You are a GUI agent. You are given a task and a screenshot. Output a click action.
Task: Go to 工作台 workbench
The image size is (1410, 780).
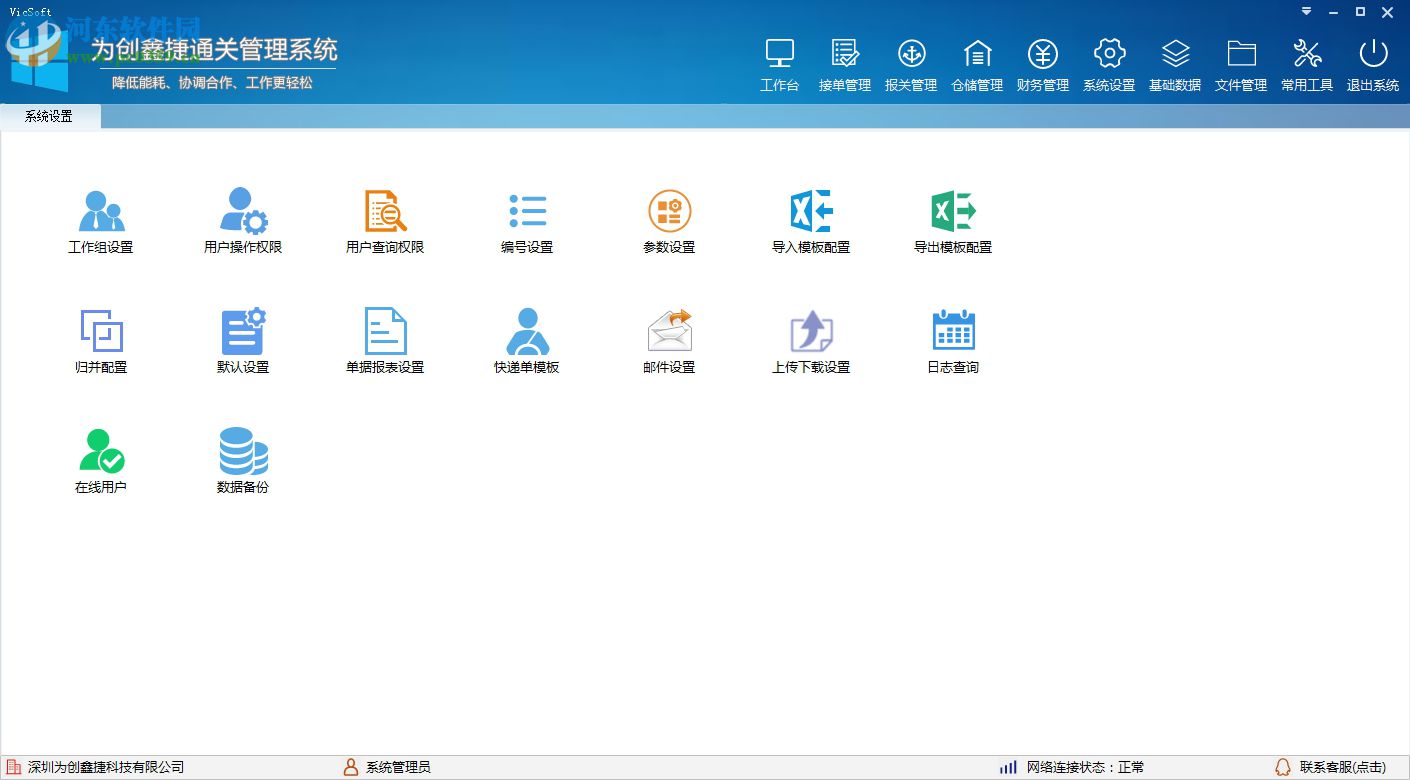[x=779, y=66]
